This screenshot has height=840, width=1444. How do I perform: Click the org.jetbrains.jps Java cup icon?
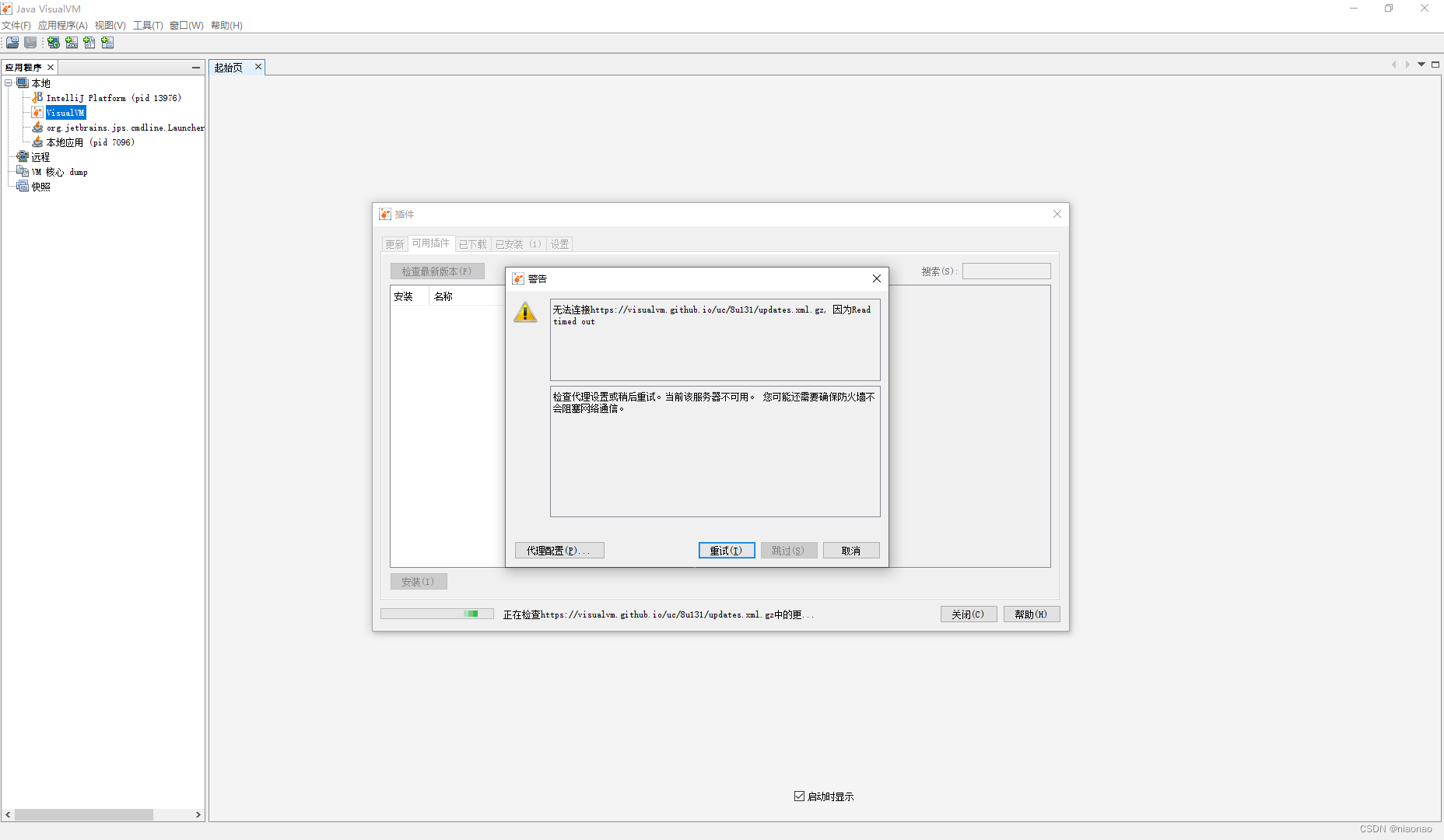pyautogui.click(x=37, y=127)
